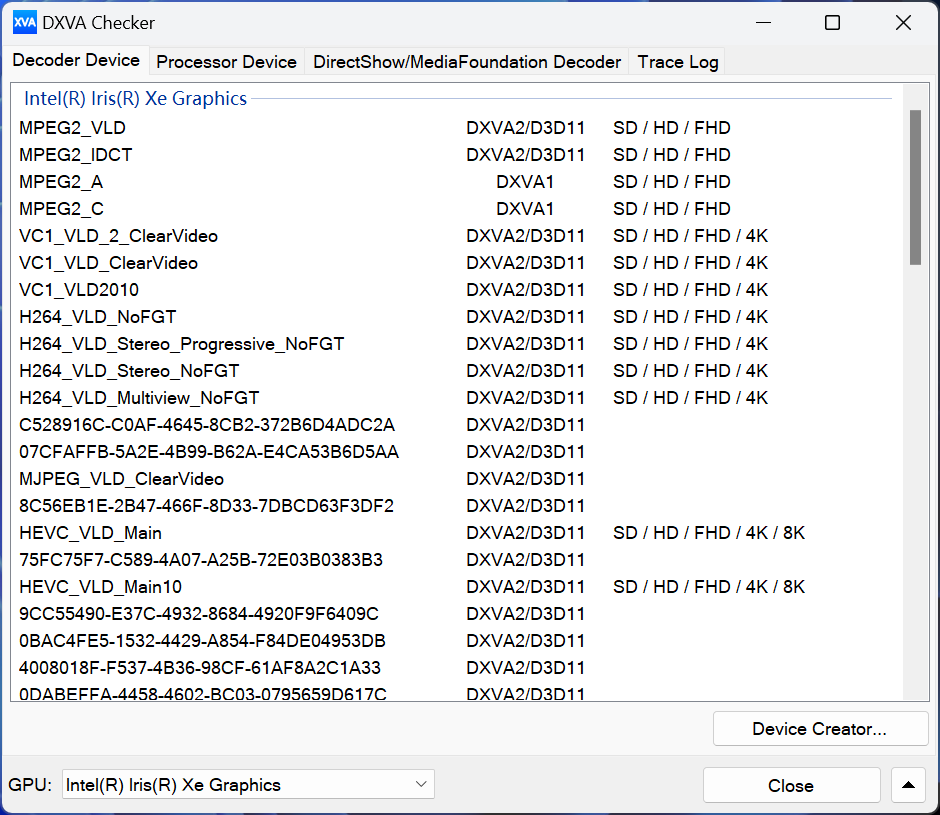This screenshot has width=940, height=815.
Task: Open the GPU selection dropdown
Action: click(x=248, y=784)
